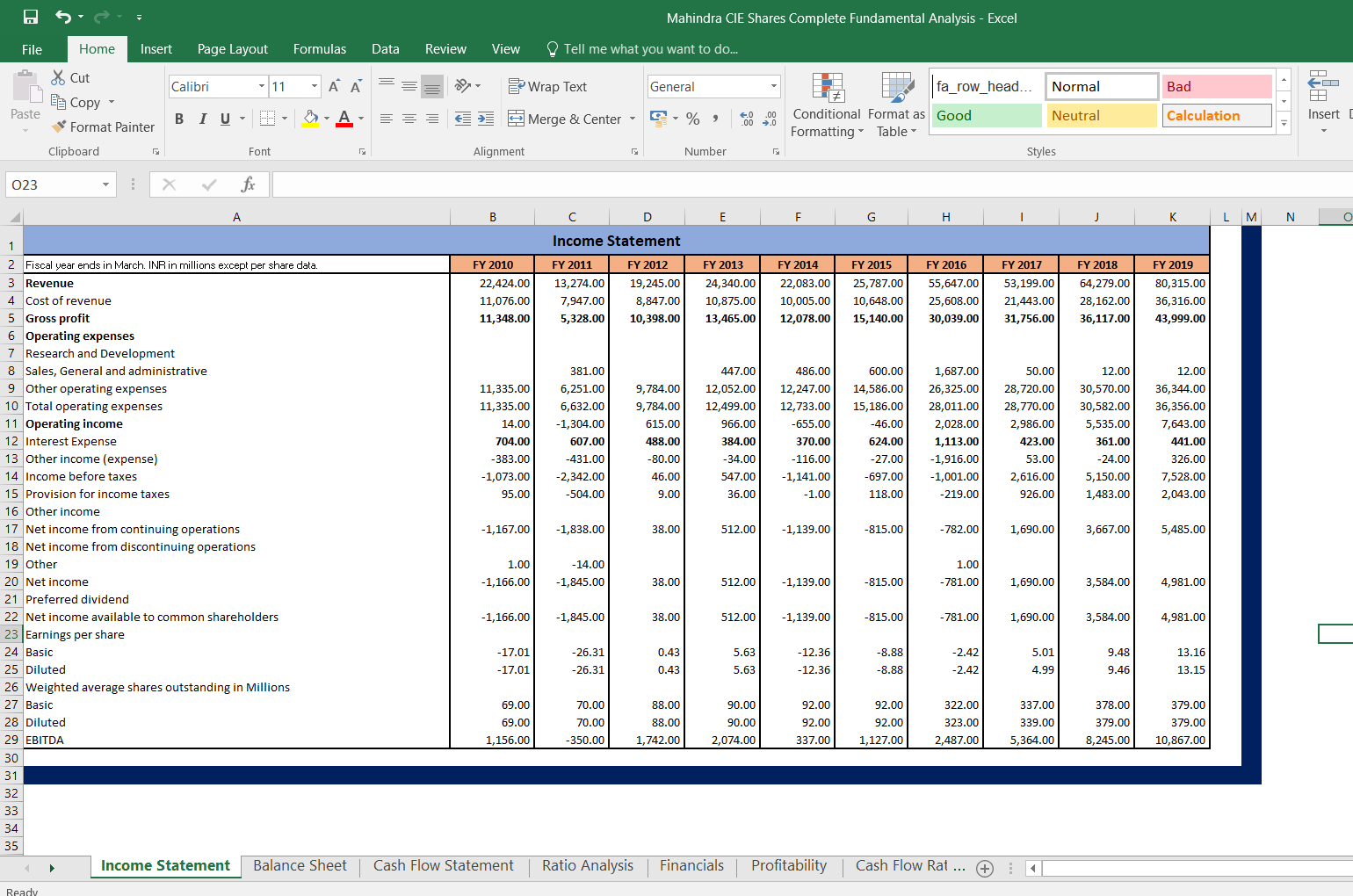The image size is (1353, 896).
Task: Switch to the Insert ribbon tab
Action: [x=156, y=49]
